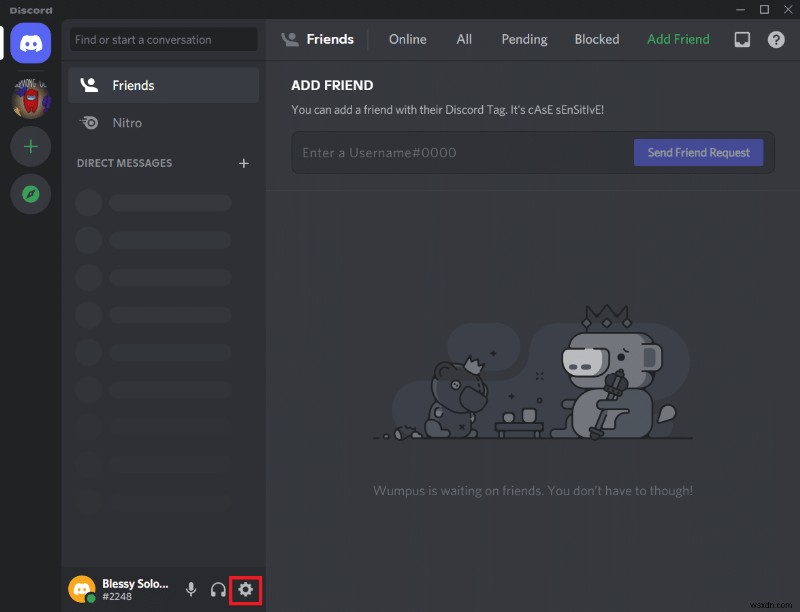Click the Help question mark icon
Viewport: 800px width, 612px height.
click(x=777, y=39)
